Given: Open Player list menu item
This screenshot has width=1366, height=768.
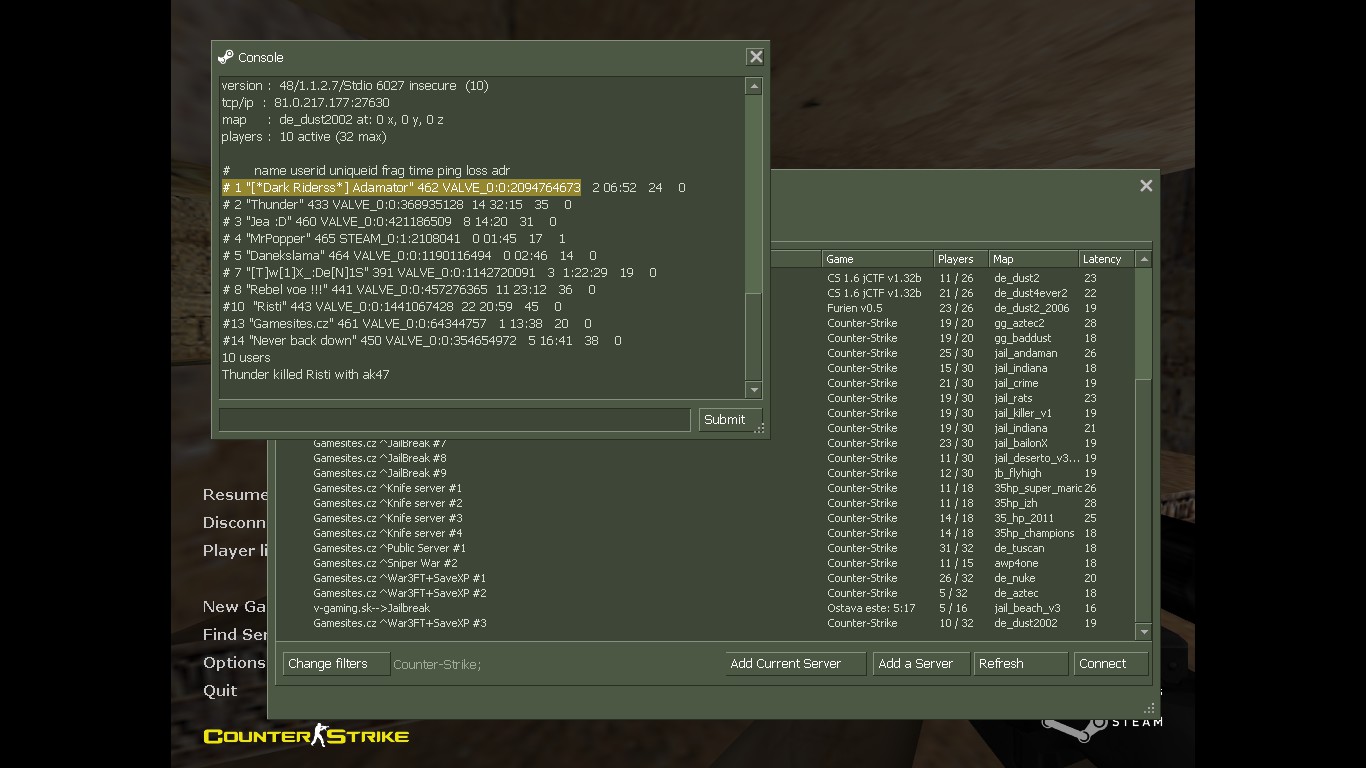Looking at the screenshot, I should (x=235, y=551).
